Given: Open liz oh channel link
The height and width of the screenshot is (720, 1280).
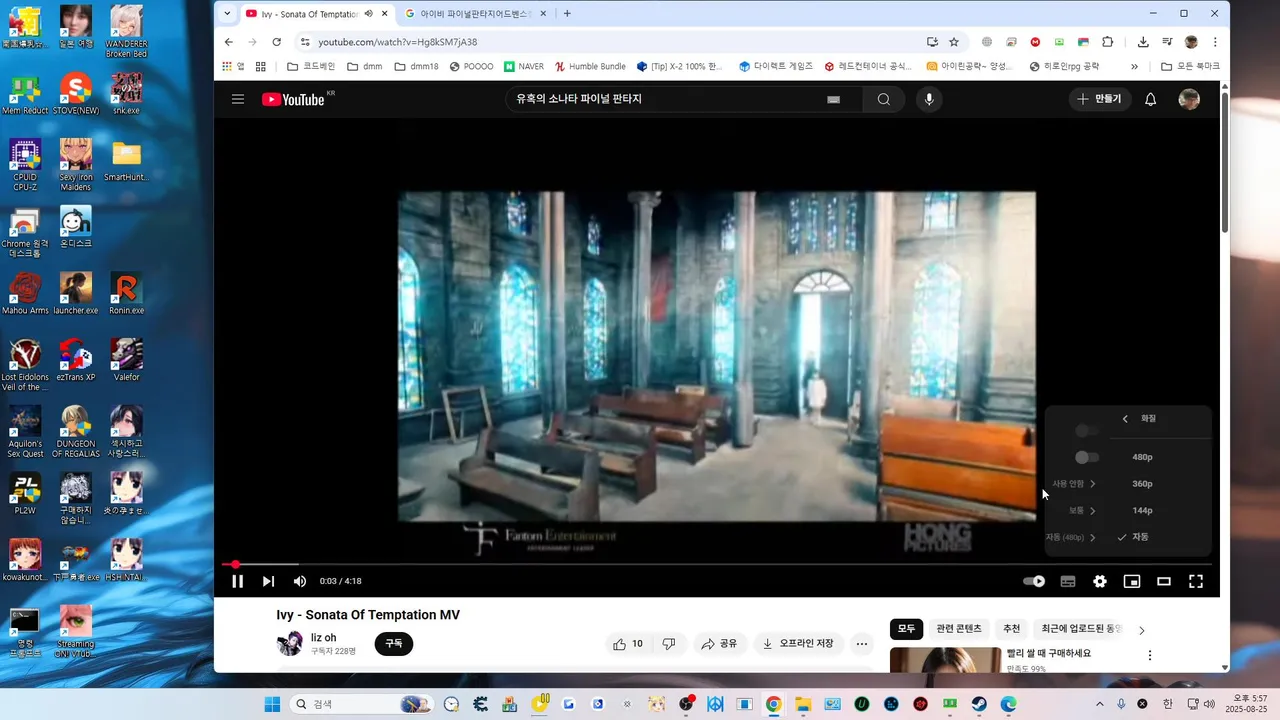Looking at the screenshot, I should [323, 637].
